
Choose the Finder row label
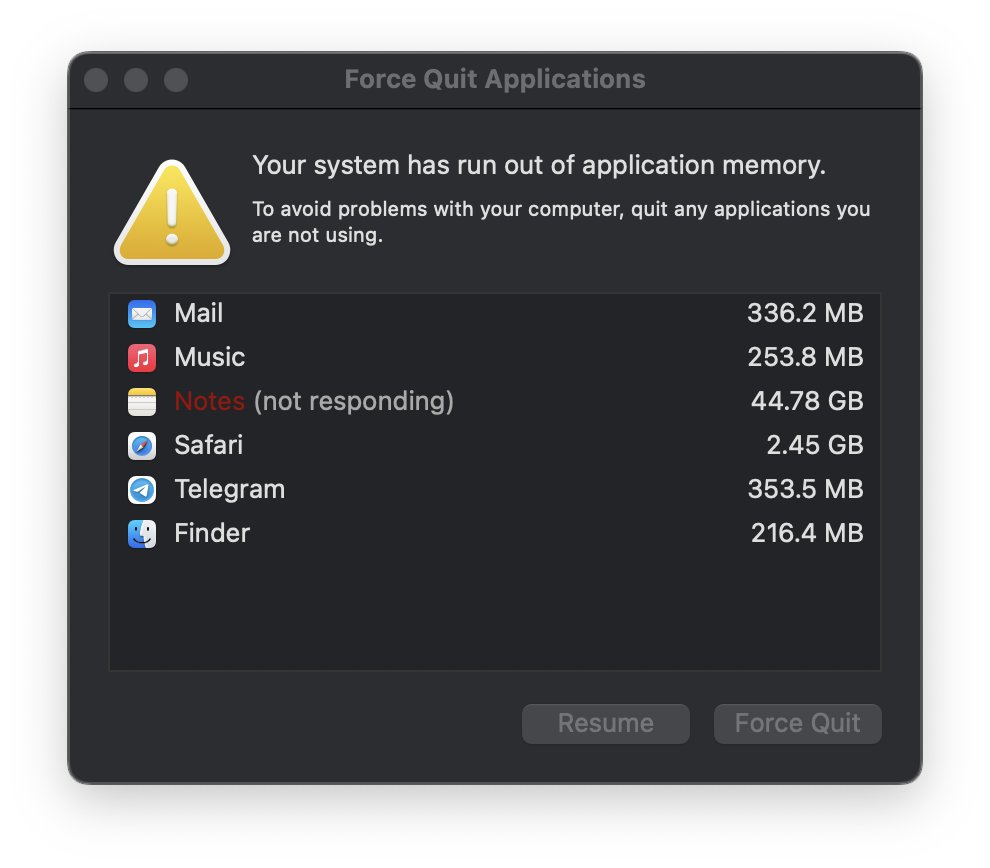click(x=212, y=533)
